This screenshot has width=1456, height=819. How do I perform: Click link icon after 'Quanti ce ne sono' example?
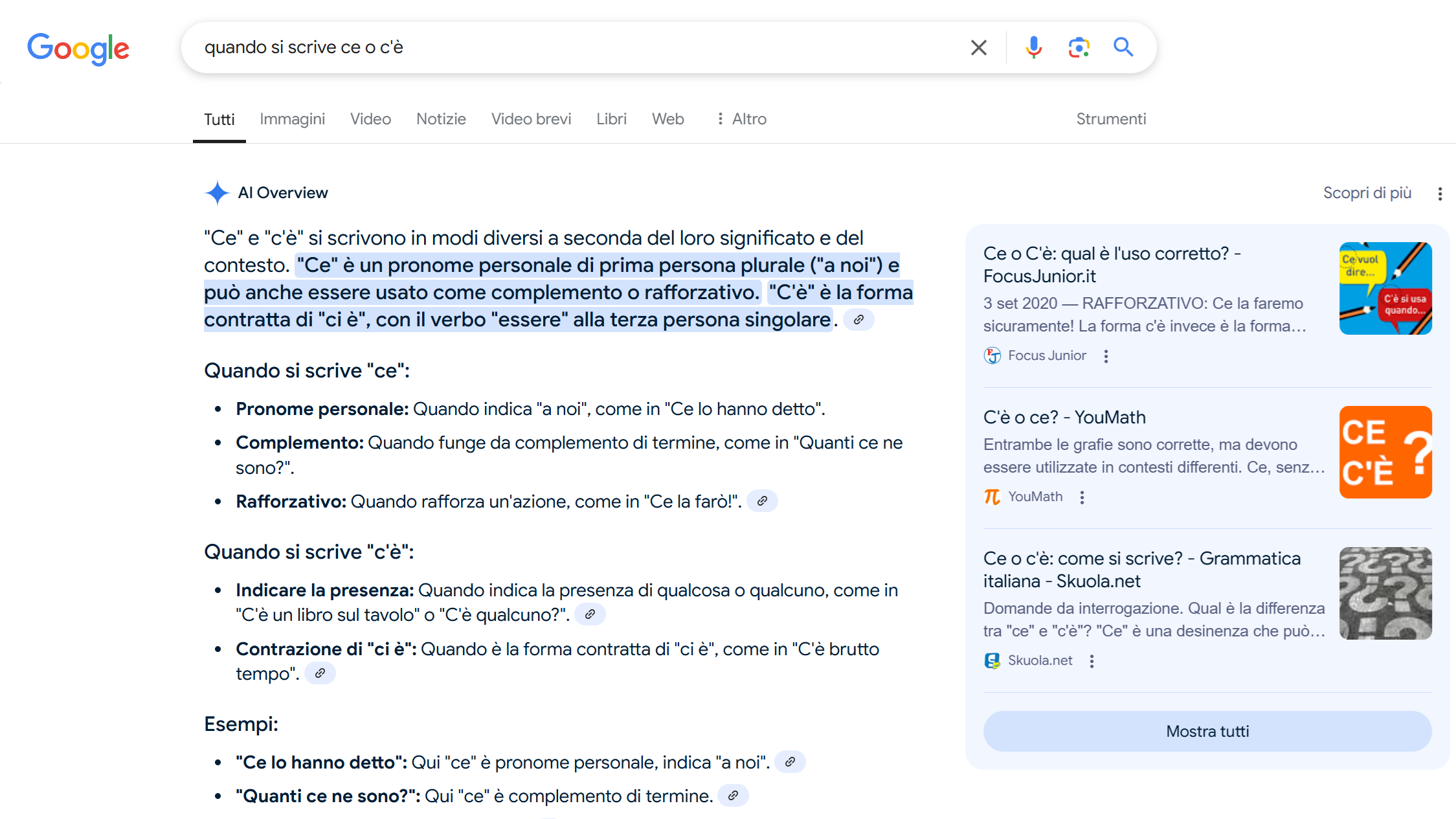[733, 796]
